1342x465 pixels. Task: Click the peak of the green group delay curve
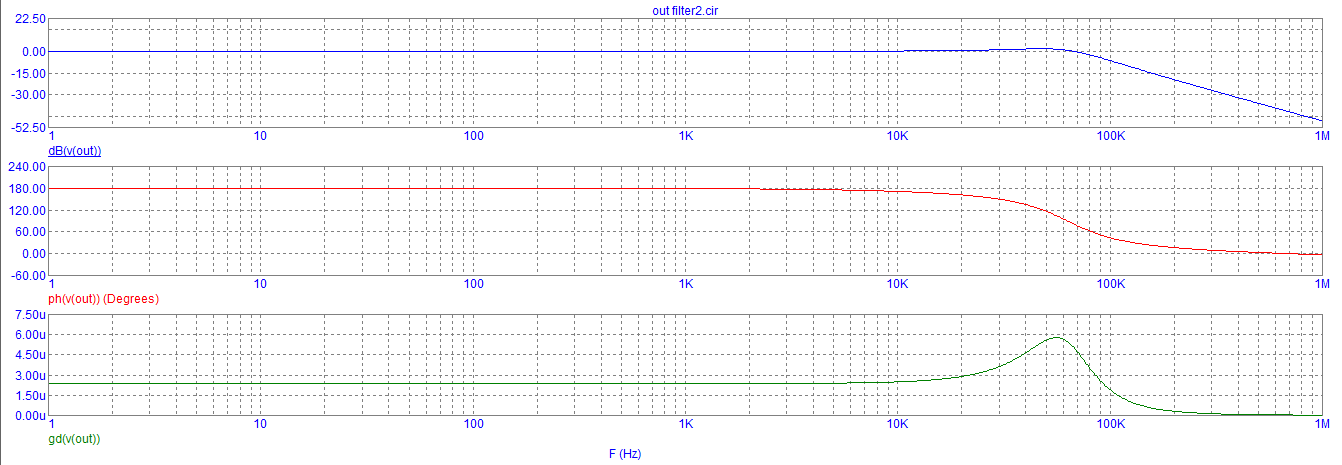(x=1057, y=338)
